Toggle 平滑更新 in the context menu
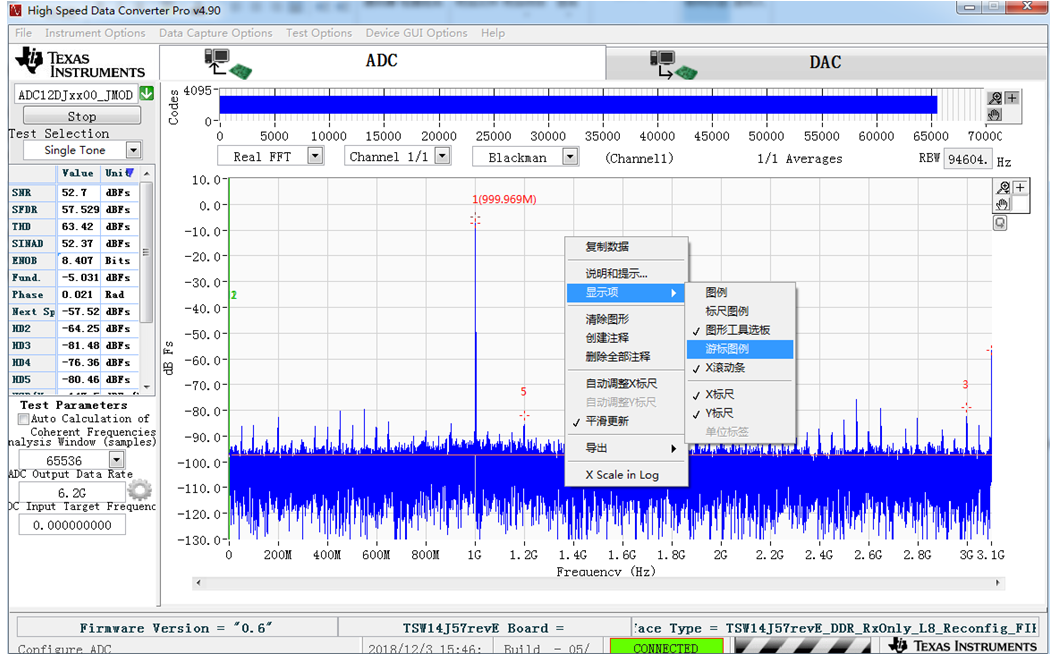Image resolution: width=1050 pixels, height=656 pixels. [x=626, y=421]
